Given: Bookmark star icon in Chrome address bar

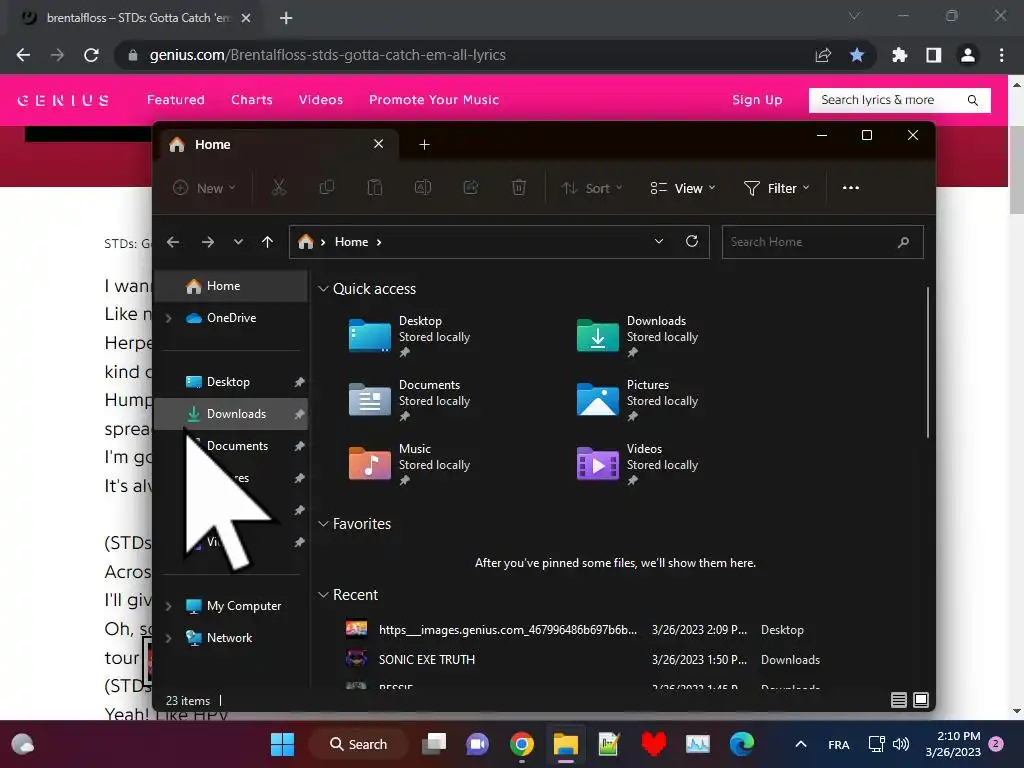Looking at the screenshot, I should (x=857, y=56).
